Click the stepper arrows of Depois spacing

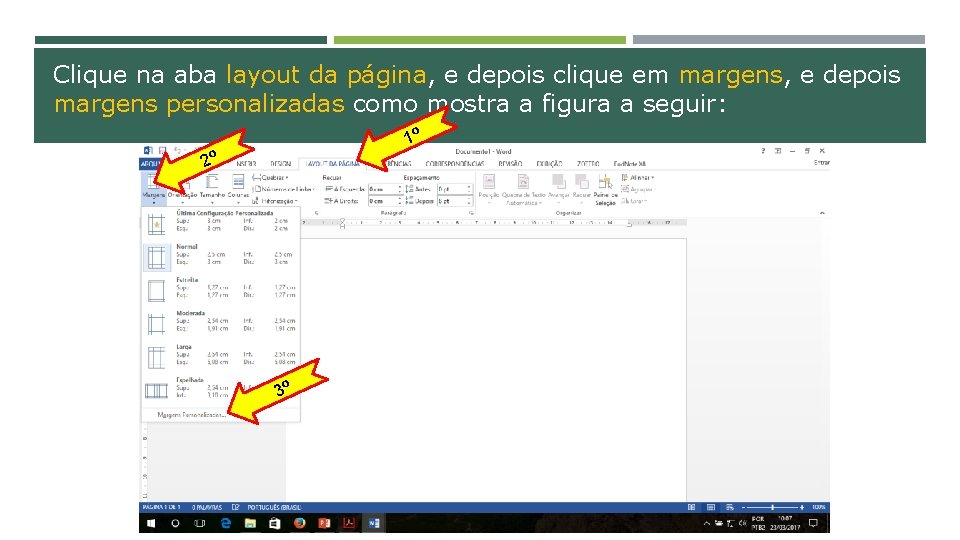click(470, 201)
